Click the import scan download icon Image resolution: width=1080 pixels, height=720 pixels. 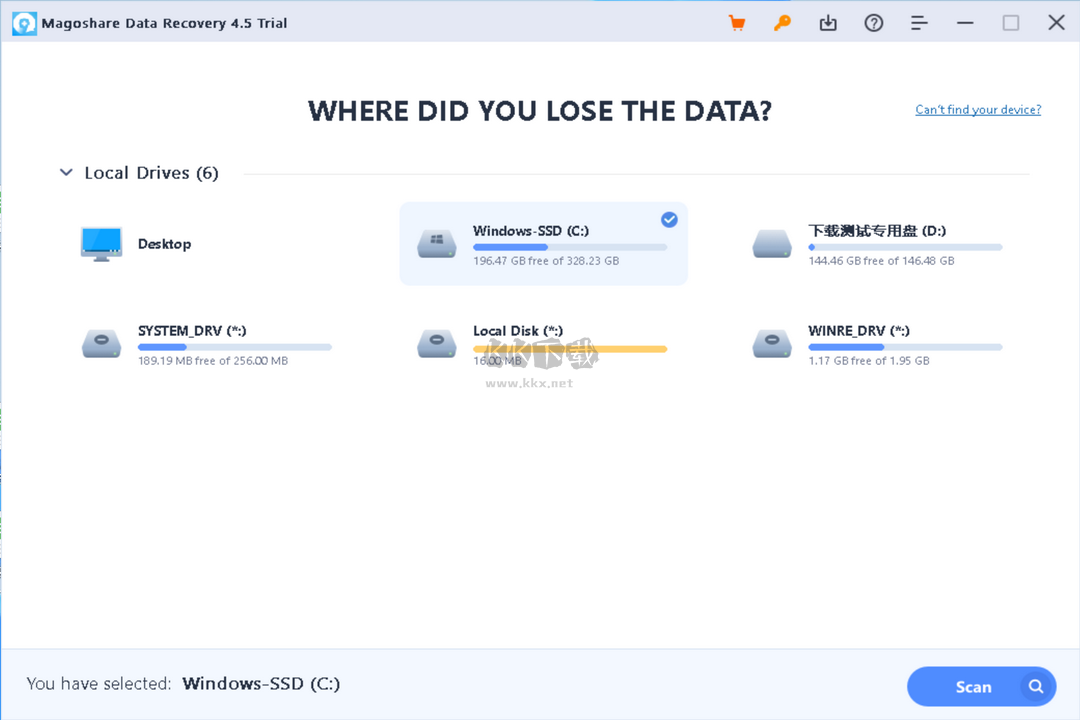click(x=828, y=23)
